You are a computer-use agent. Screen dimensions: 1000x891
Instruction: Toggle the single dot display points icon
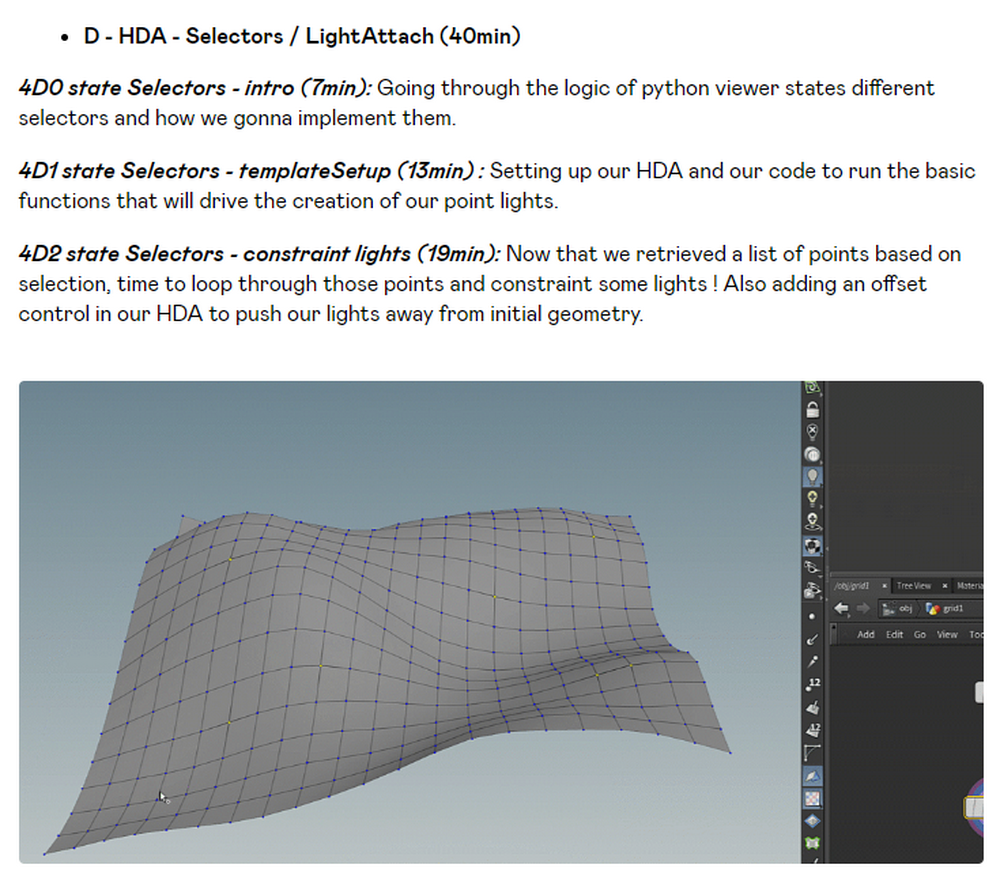(812, 617)
